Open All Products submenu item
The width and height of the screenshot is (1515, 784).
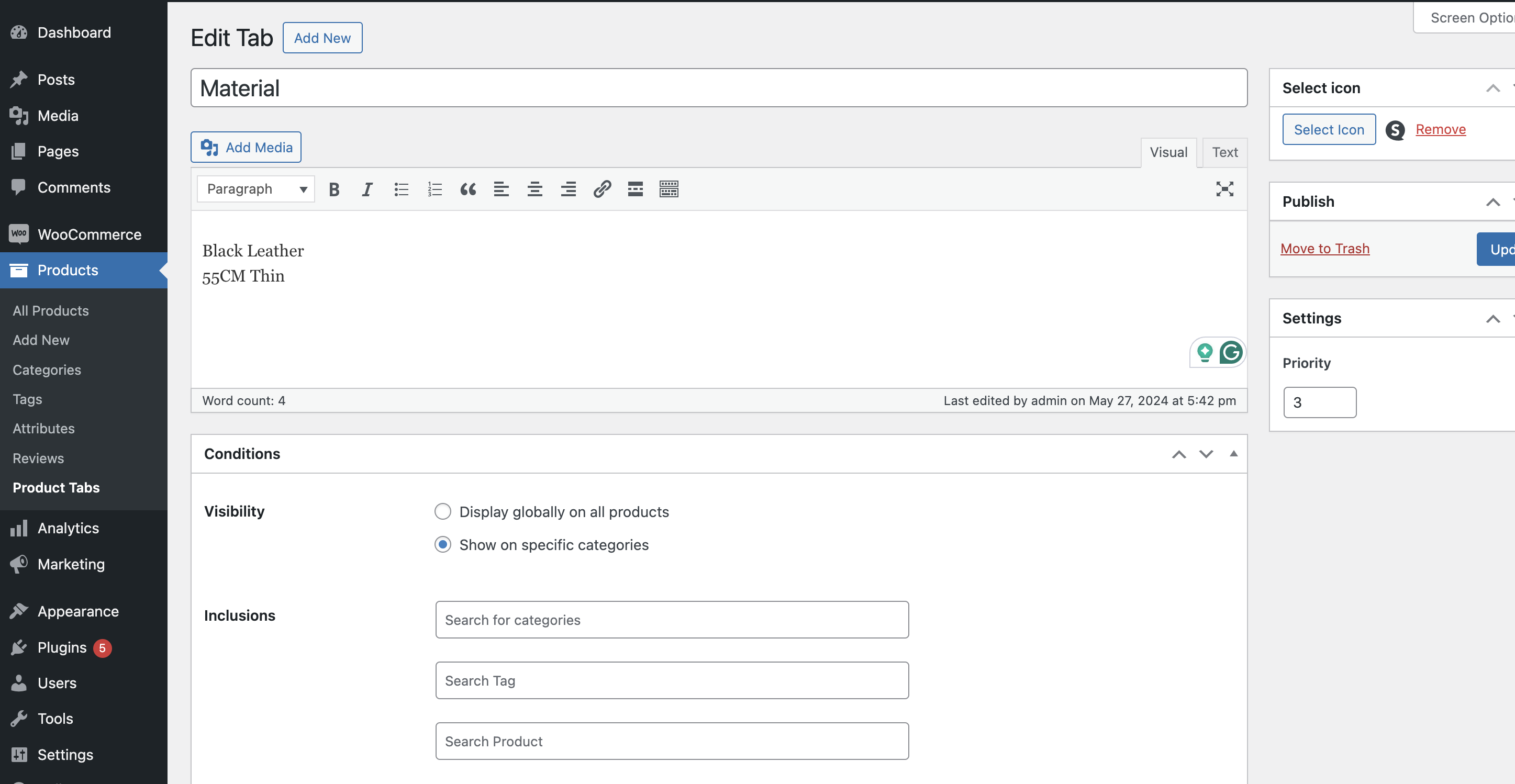pyautogui.click(x=51, y=310)
